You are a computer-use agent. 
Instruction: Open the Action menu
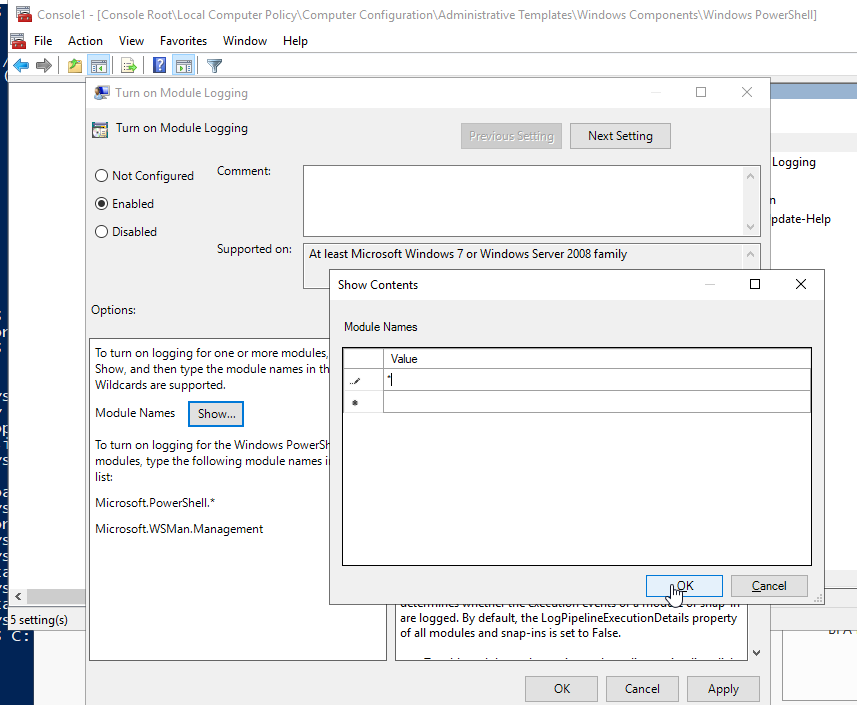tap(85, 41)
